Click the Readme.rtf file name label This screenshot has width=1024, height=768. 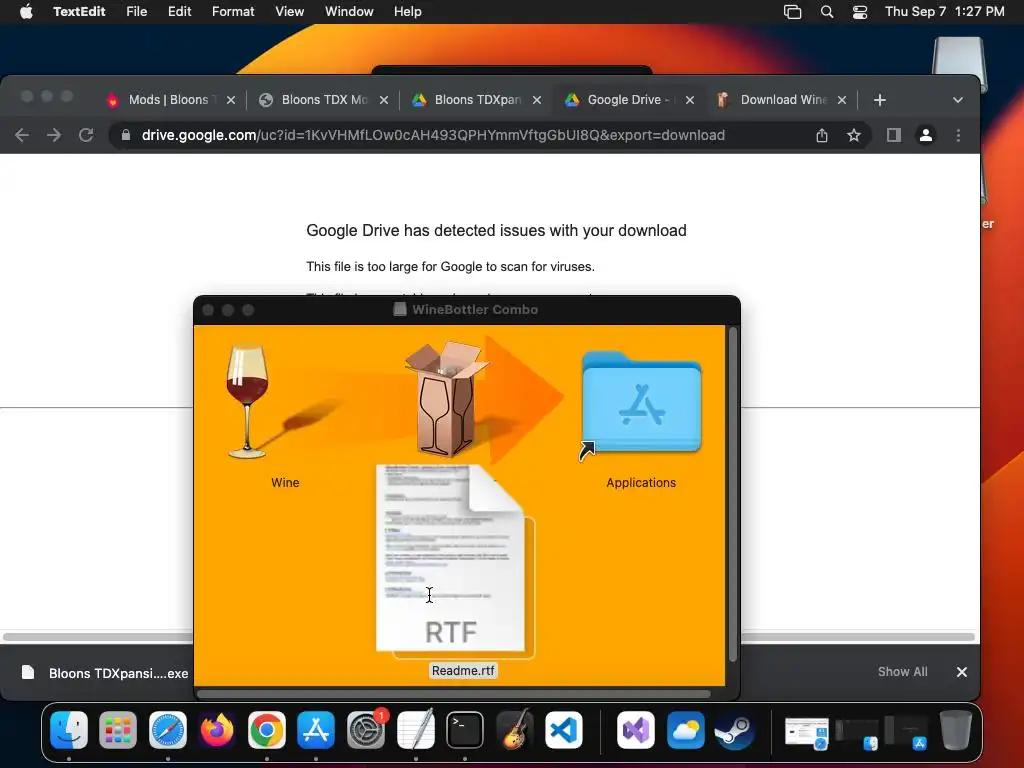(x=464, y=671)
